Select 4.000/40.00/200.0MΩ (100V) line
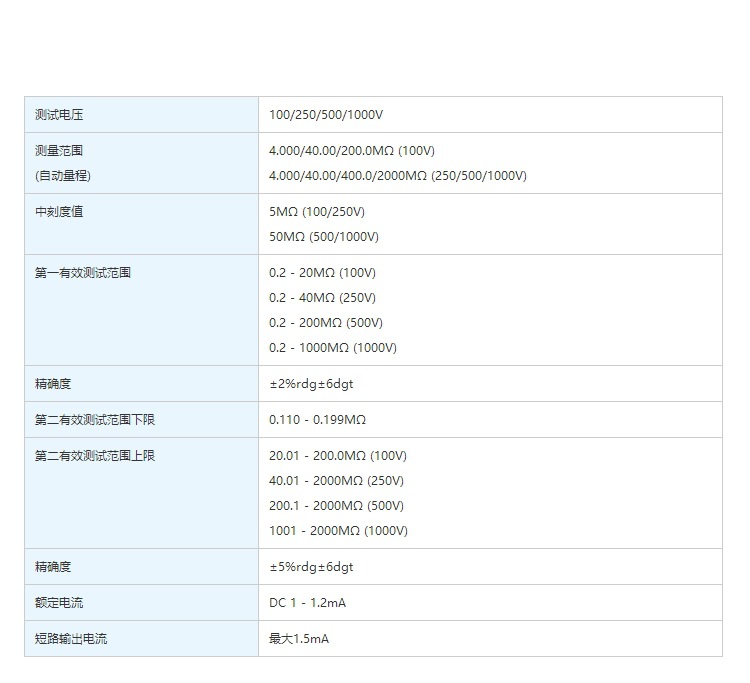Image resolution: width=750 pixels, height=683 pixels. 352,151
